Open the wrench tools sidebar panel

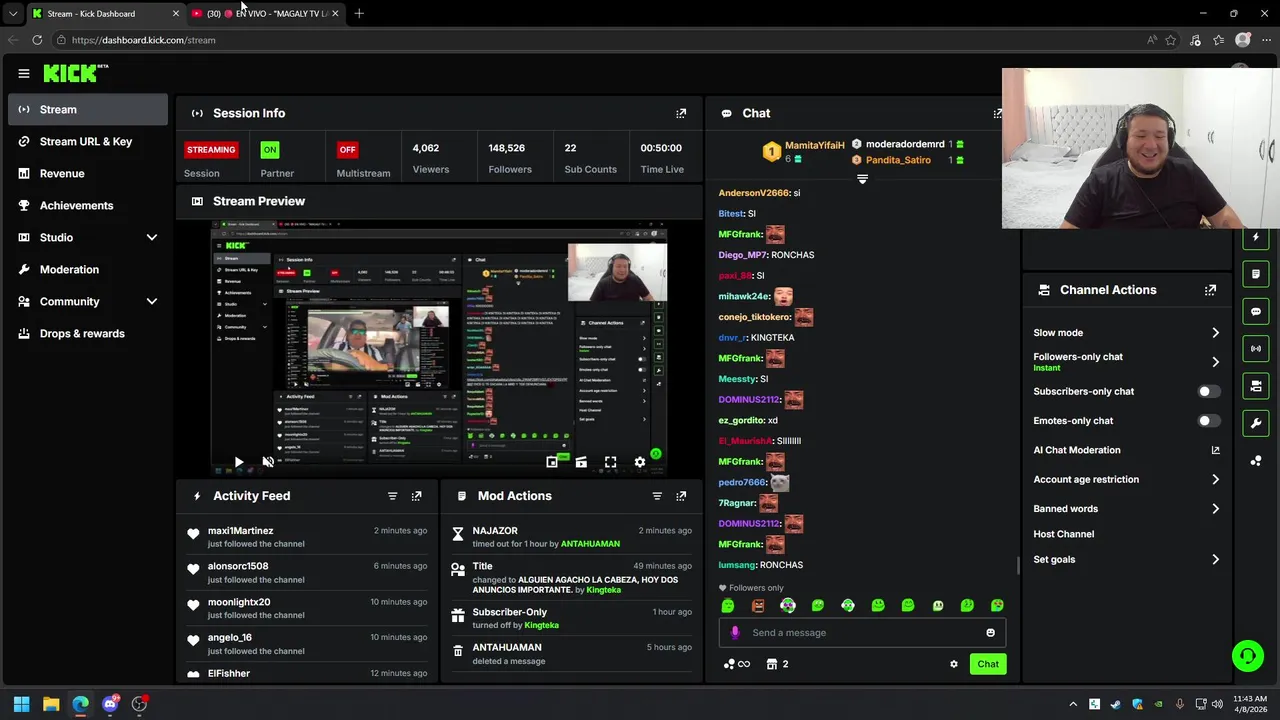[x=1256, y=423]
